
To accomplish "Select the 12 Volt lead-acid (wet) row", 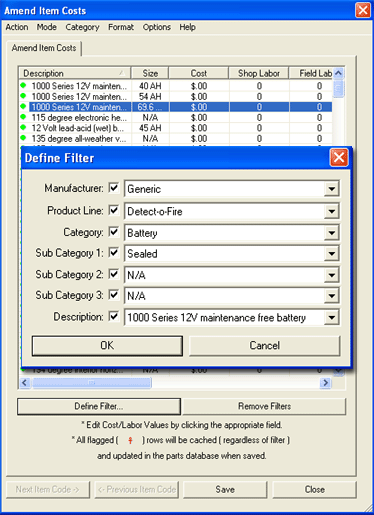I will (176, 128).
